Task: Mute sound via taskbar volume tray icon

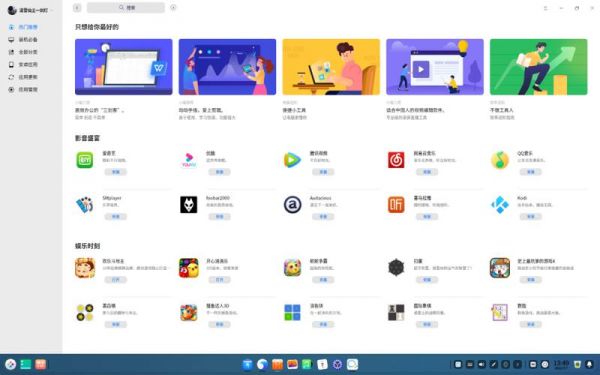Action: coord(482,364)
